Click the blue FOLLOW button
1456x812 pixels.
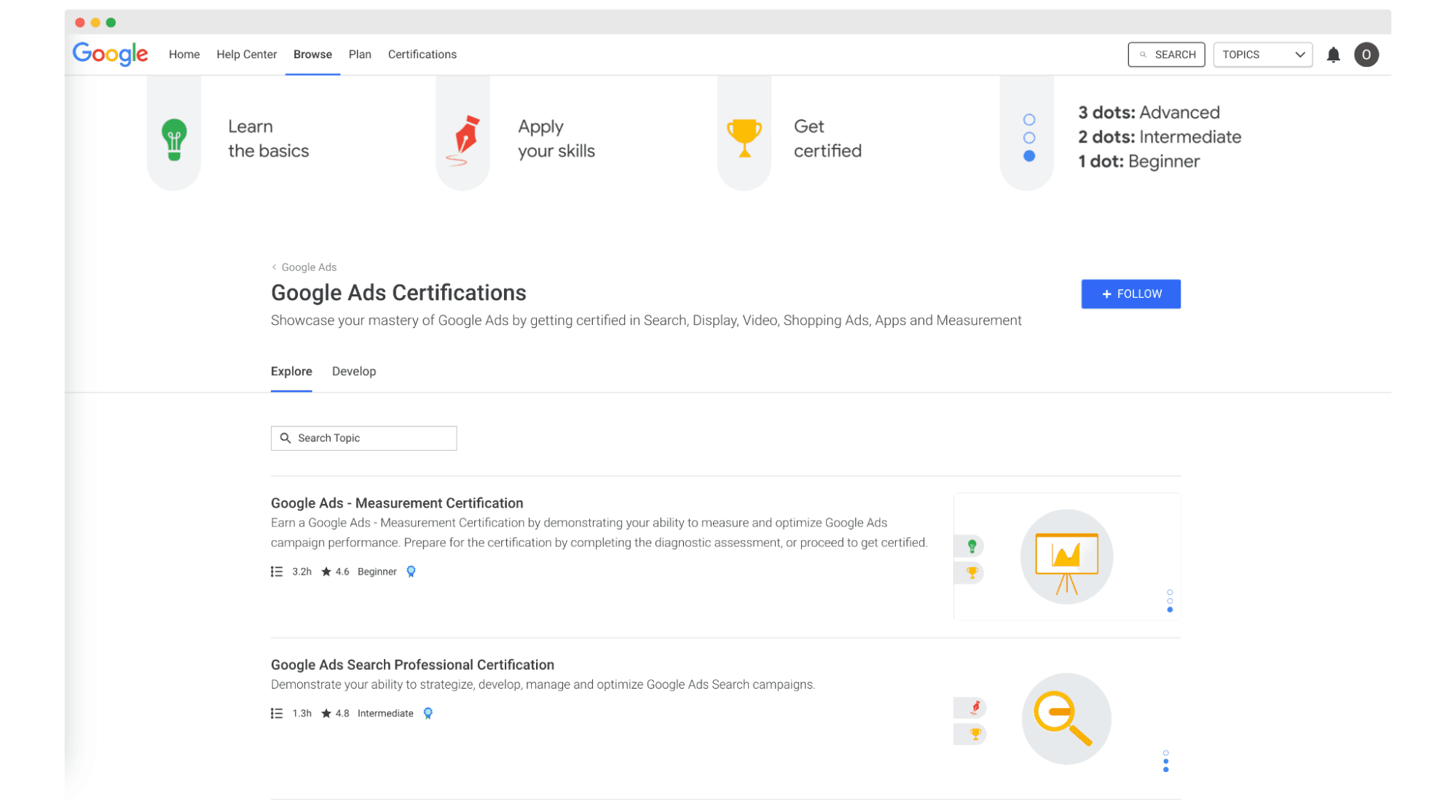pyautogui.click(x=1130, y=294)
